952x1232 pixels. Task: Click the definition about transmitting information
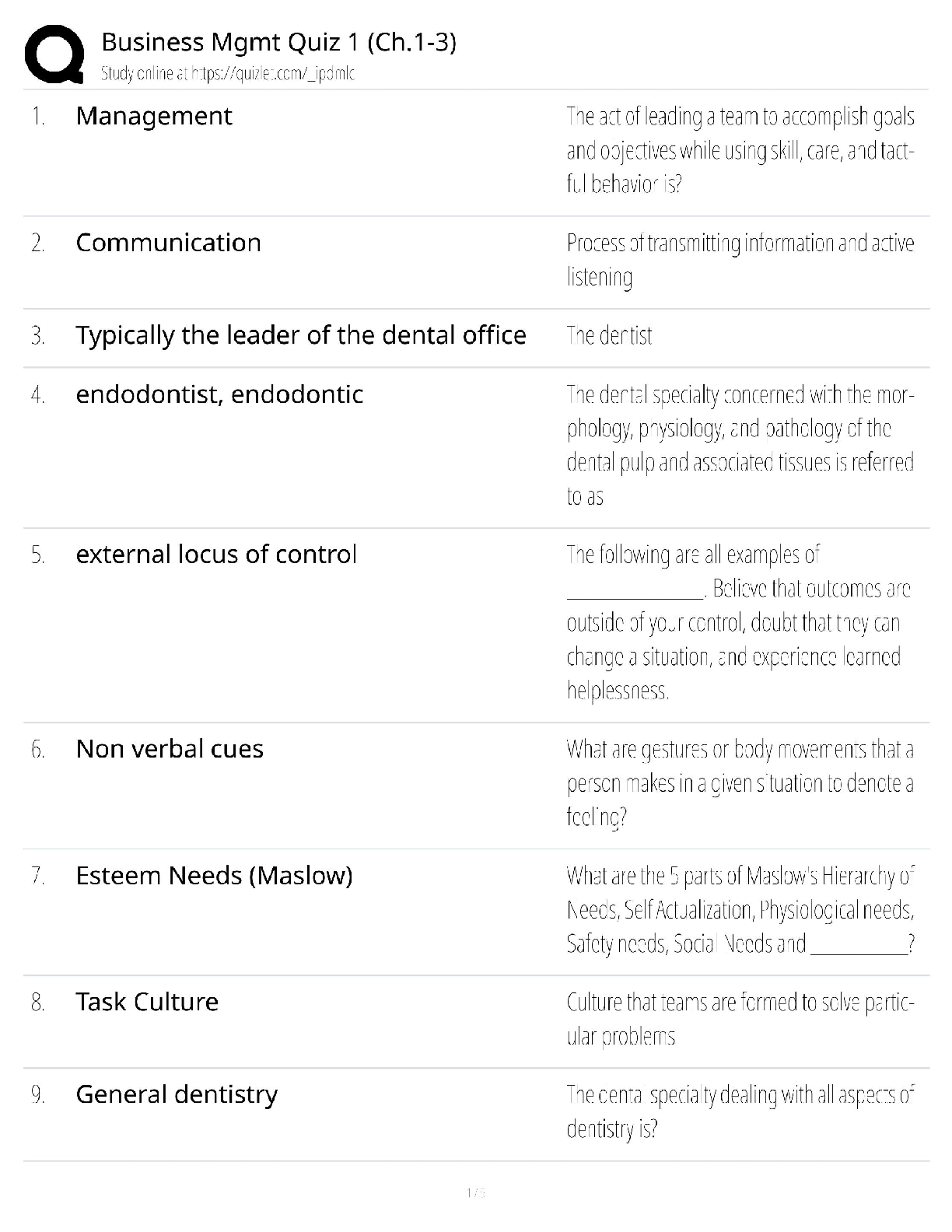[740, 260]
